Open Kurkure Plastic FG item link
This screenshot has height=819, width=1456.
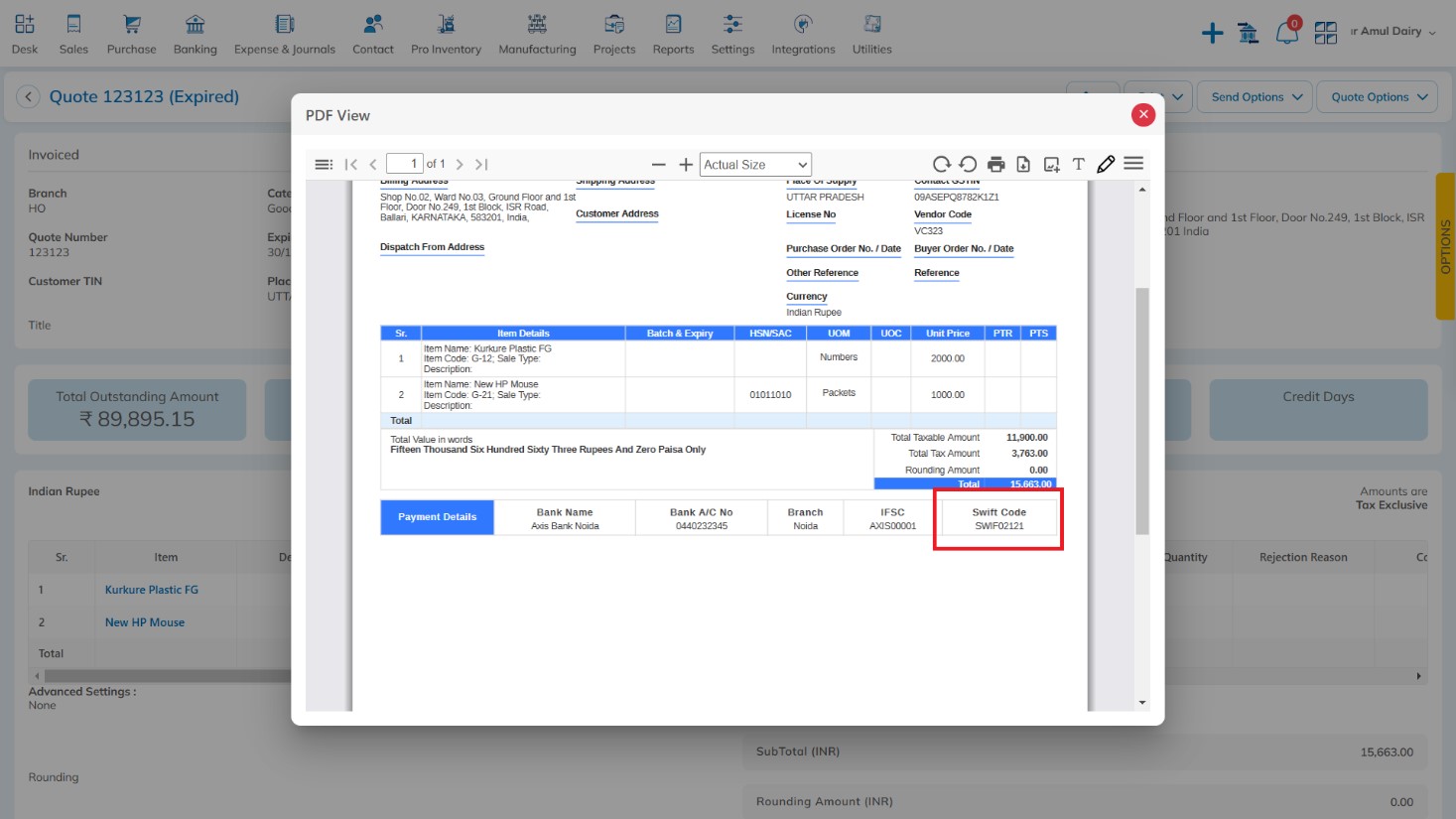coord(152,590)
